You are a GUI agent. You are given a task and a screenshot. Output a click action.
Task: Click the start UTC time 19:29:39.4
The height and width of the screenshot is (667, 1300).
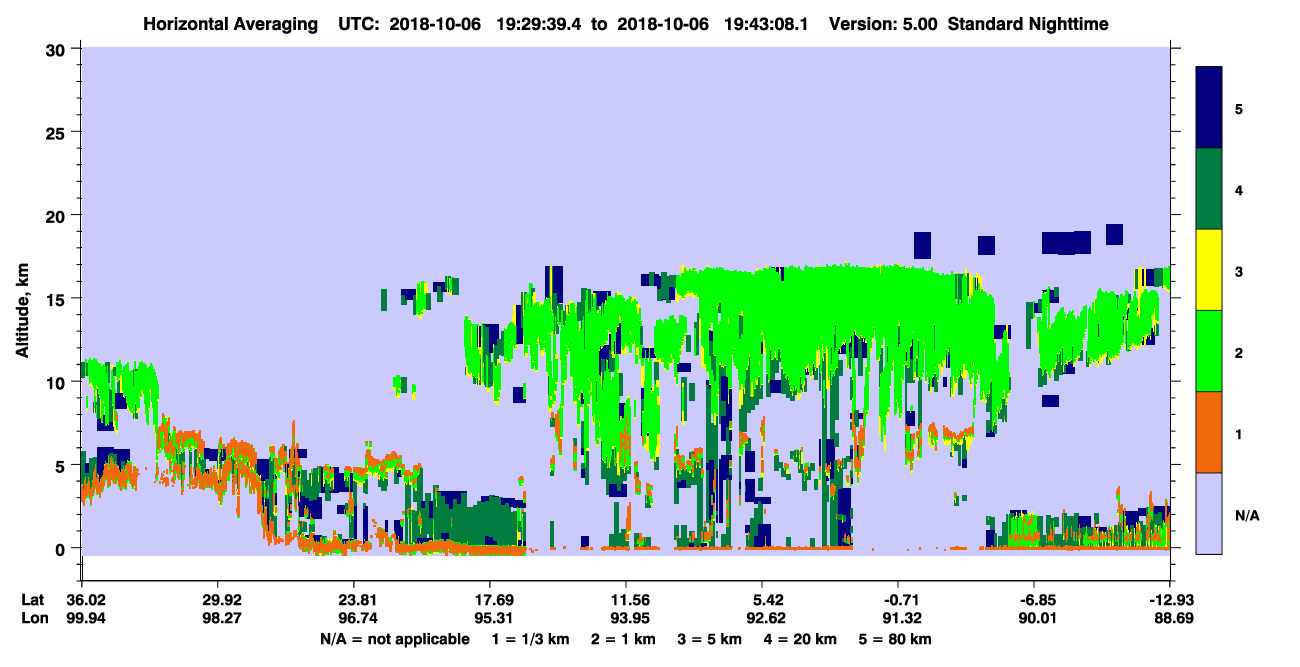(x=539, y=23)
